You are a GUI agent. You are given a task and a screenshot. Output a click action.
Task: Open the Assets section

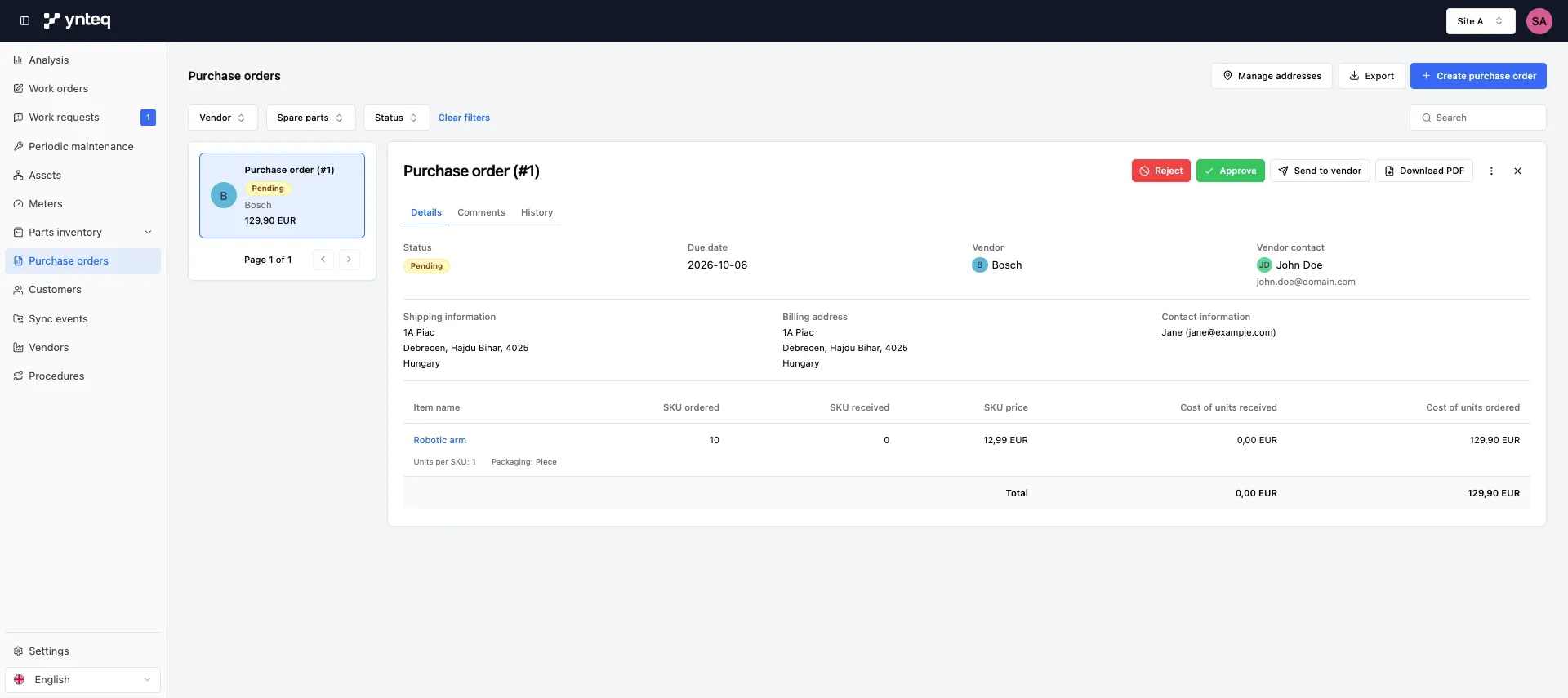82,176
